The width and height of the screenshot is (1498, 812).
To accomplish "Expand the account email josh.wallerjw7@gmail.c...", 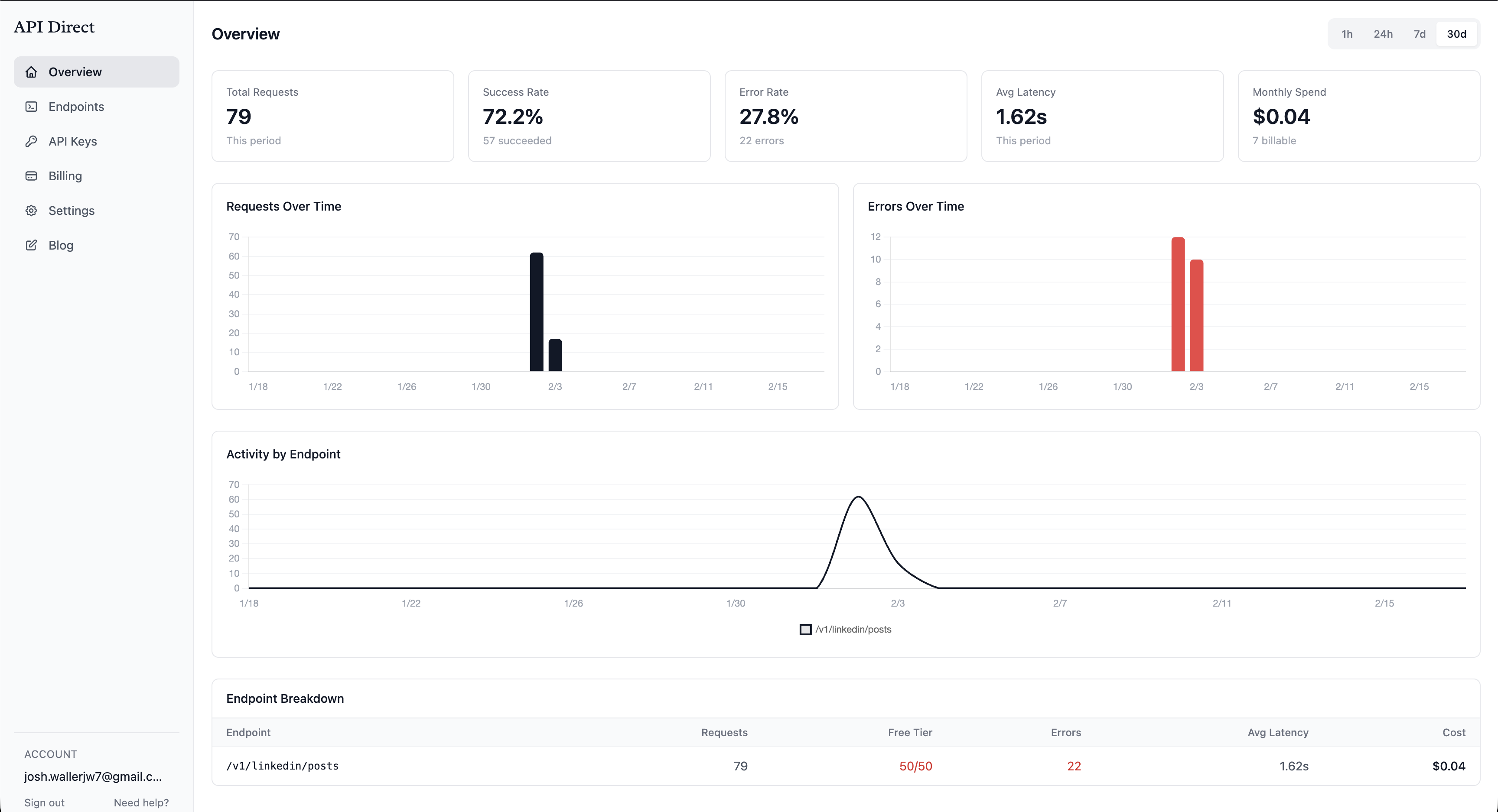I will tap(93, 776).
